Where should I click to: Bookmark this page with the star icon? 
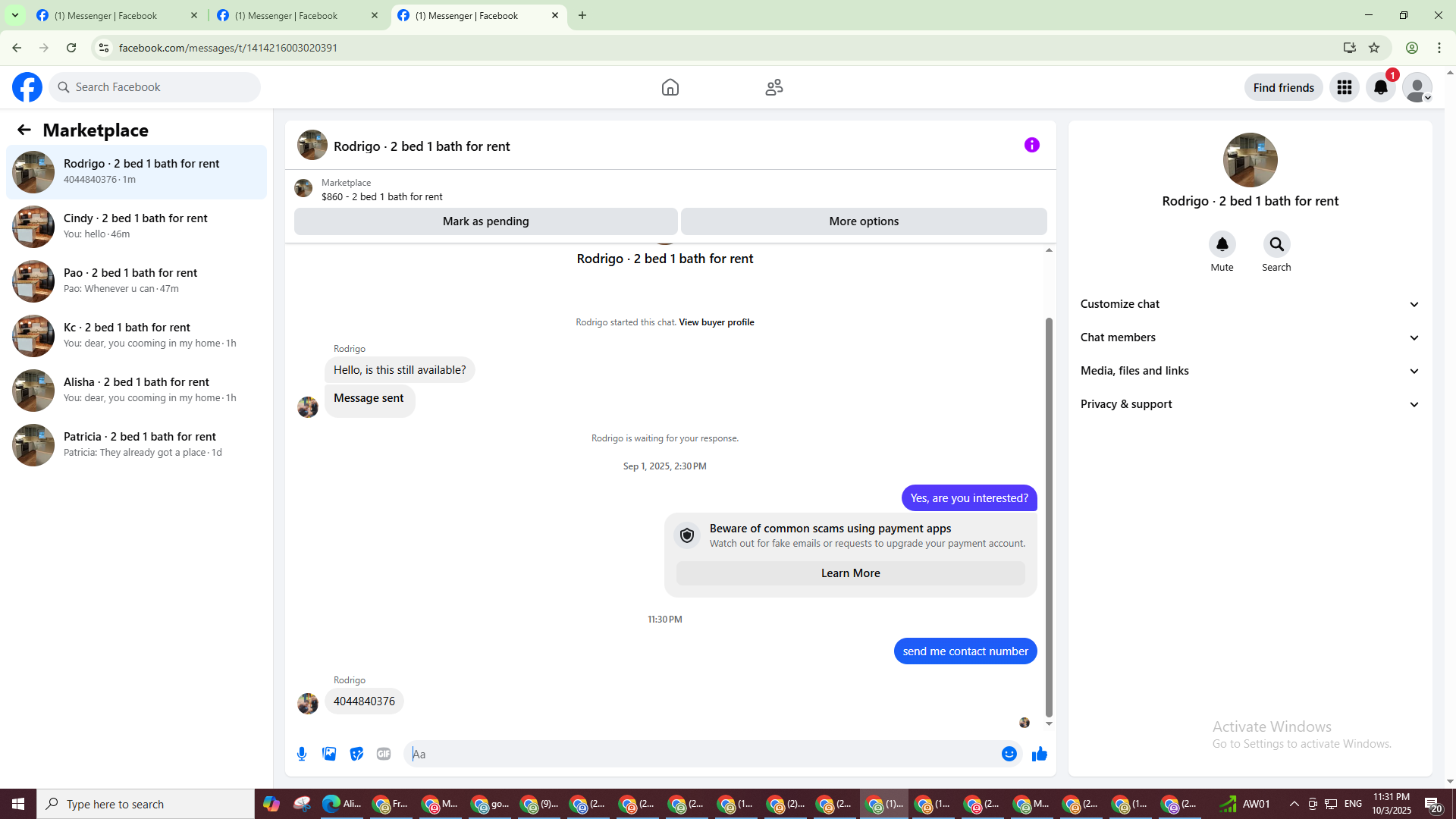pos(1374,48)
